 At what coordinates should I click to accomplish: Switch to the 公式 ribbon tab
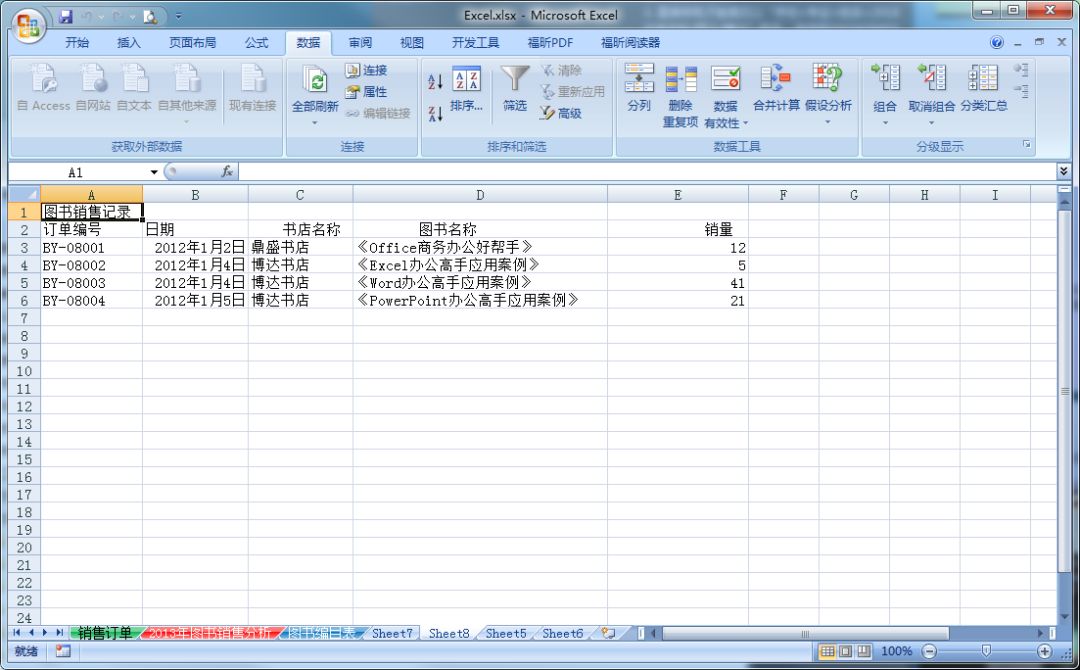tap(256, 43)
